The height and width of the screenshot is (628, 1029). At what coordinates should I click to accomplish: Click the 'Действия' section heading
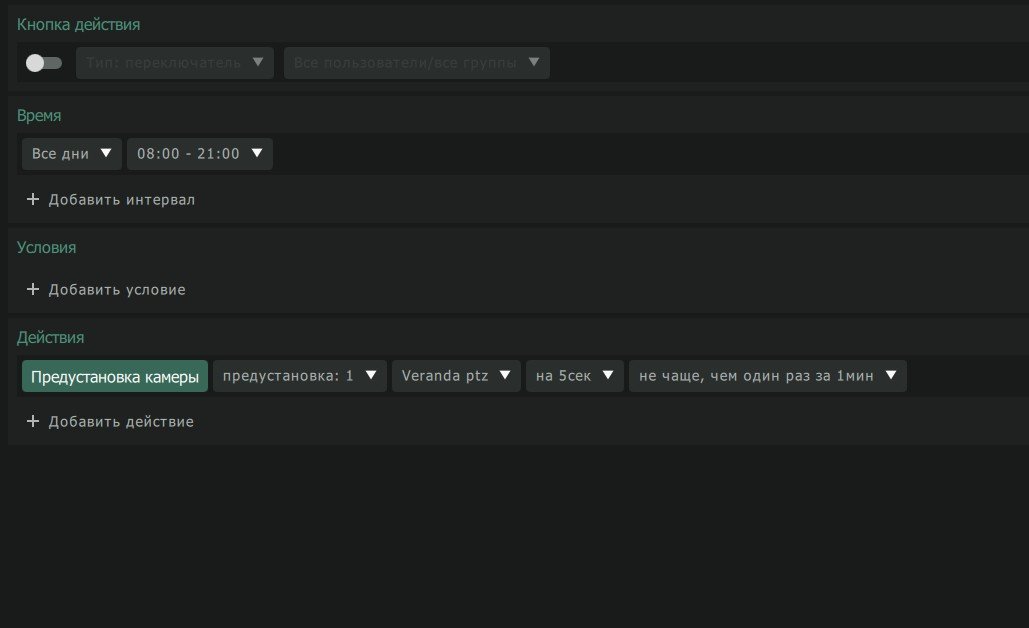point(51,337)
